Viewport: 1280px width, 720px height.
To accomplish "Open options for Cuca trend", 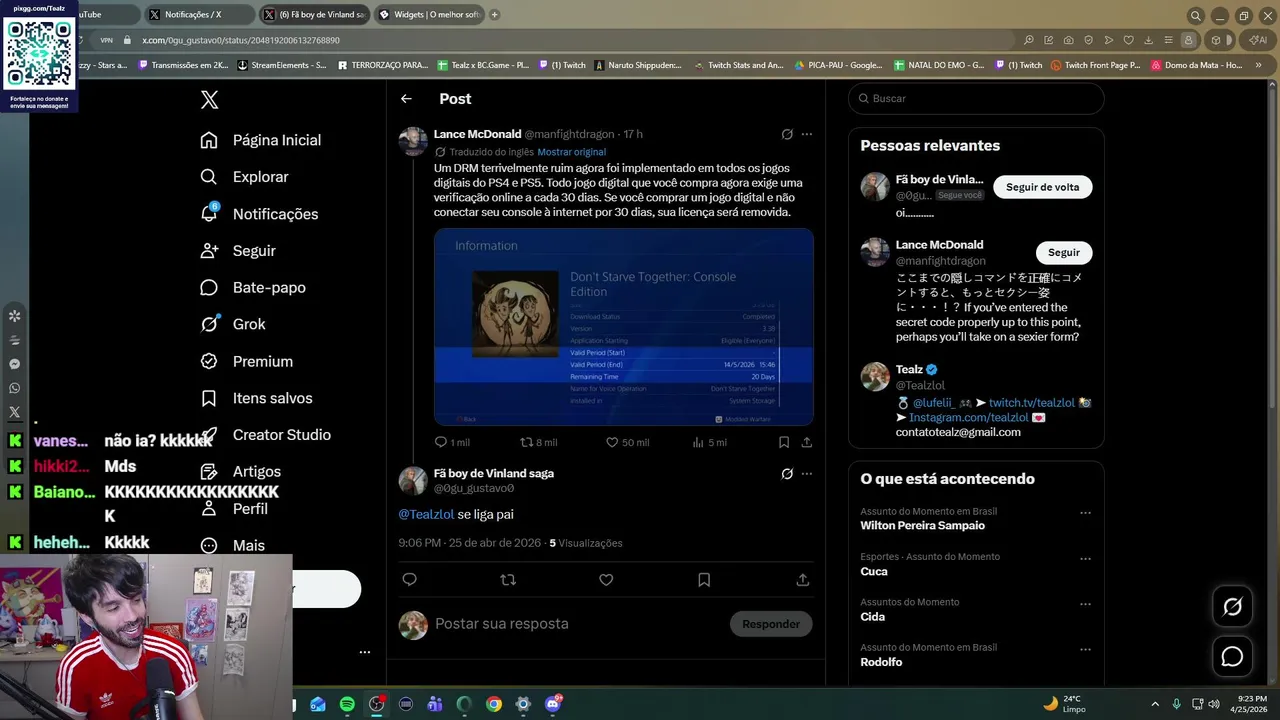I will pos(1085,559).
